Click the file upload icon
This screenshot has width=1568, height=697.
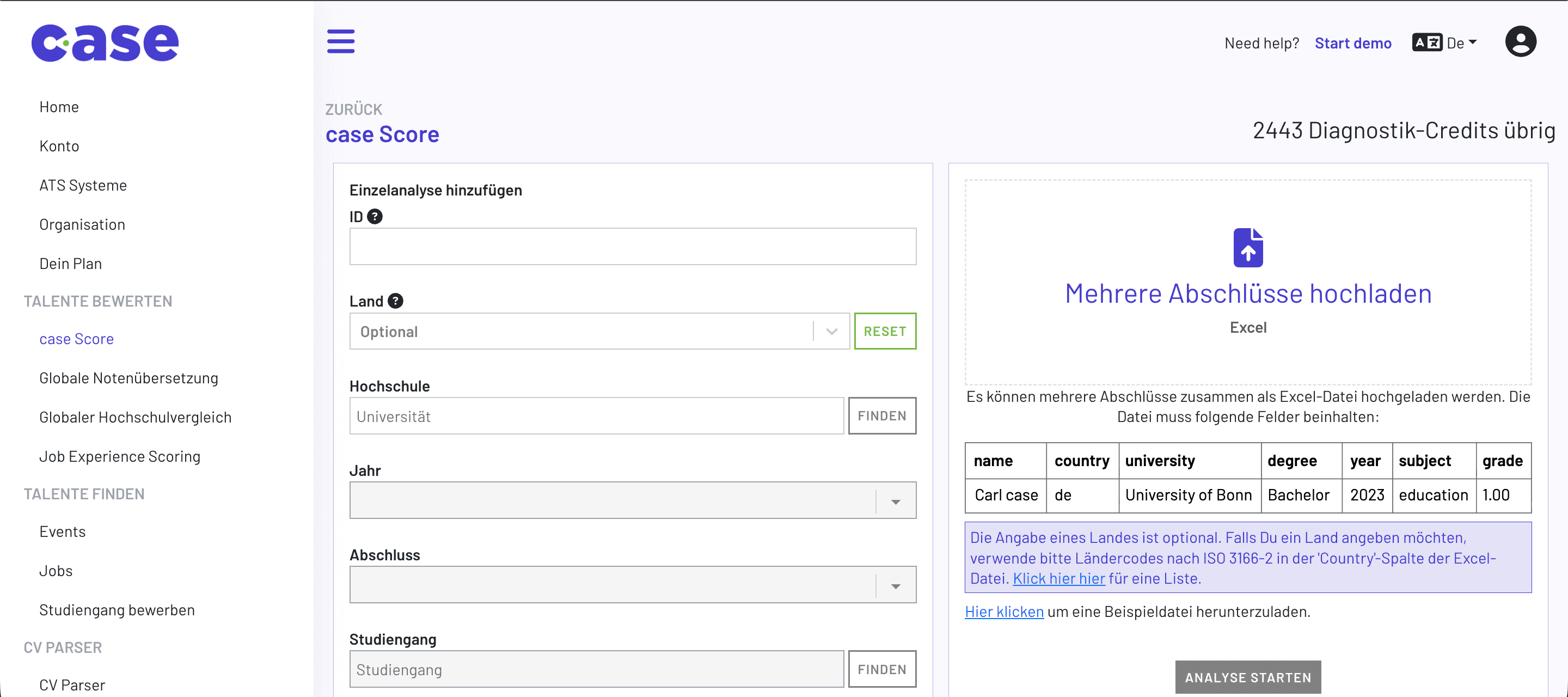(1248, 248)
